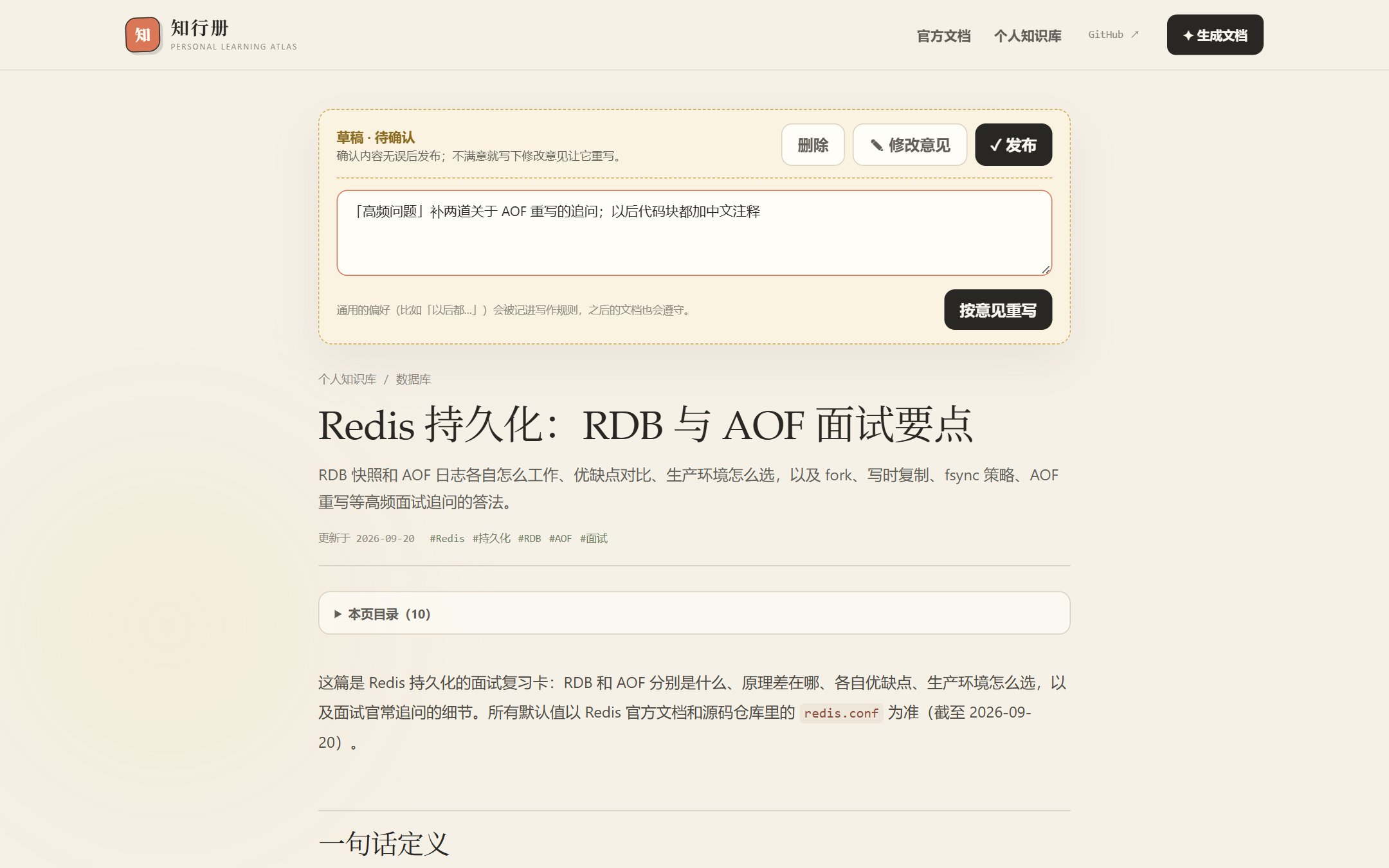Click the external arrow icon beside GitHub
Viewport: 1389px width, 868px height.
tap(1135, 35)
